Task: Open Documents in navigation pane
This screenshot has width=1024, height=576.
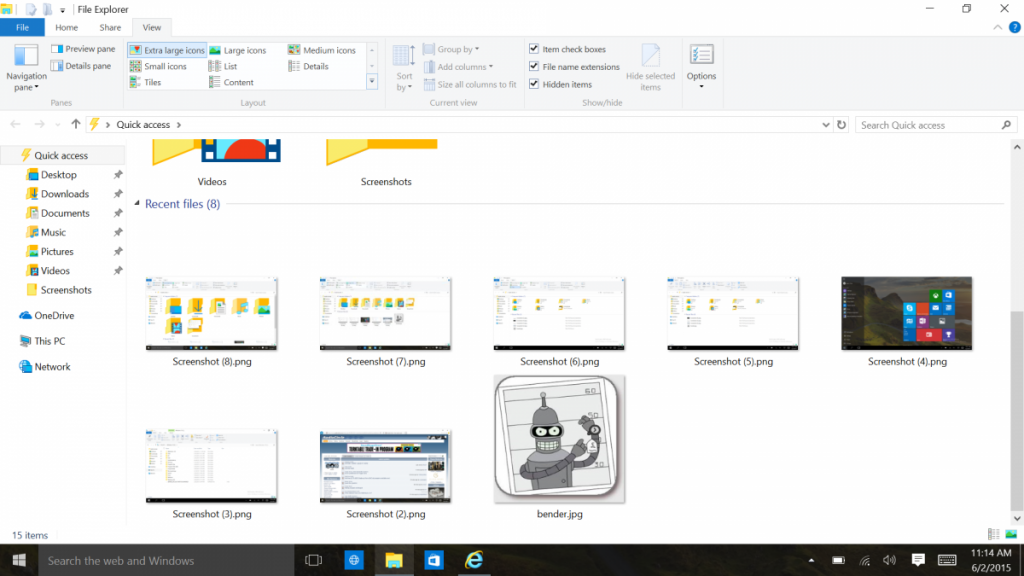Action: (x=64, y=213)
